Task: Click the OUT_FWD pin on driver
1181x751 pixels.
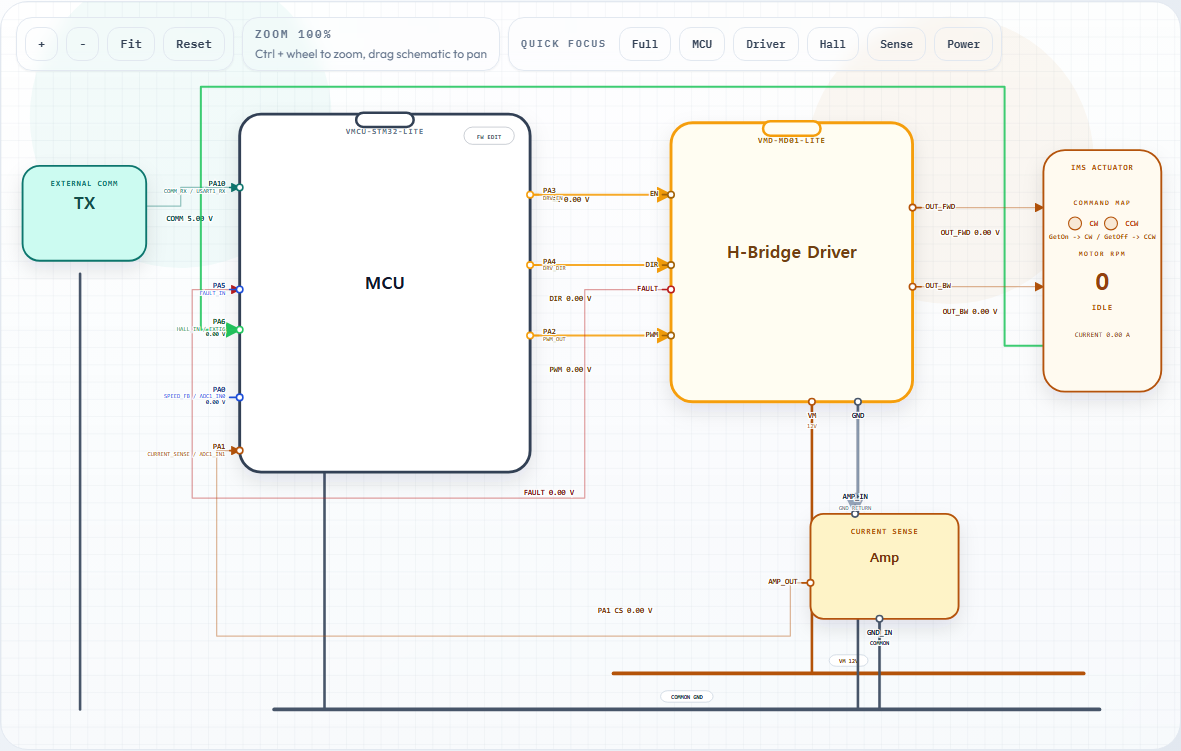Action: click(x=912, y=207)
